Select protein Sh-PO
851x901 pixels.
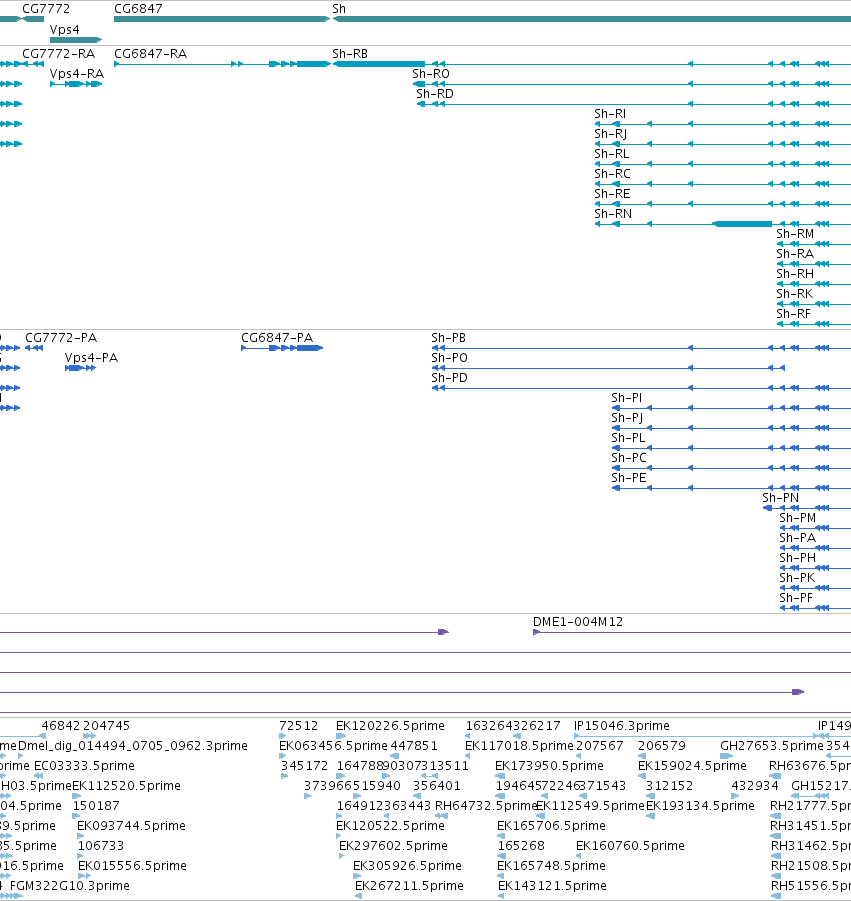(x=449, y=358)
